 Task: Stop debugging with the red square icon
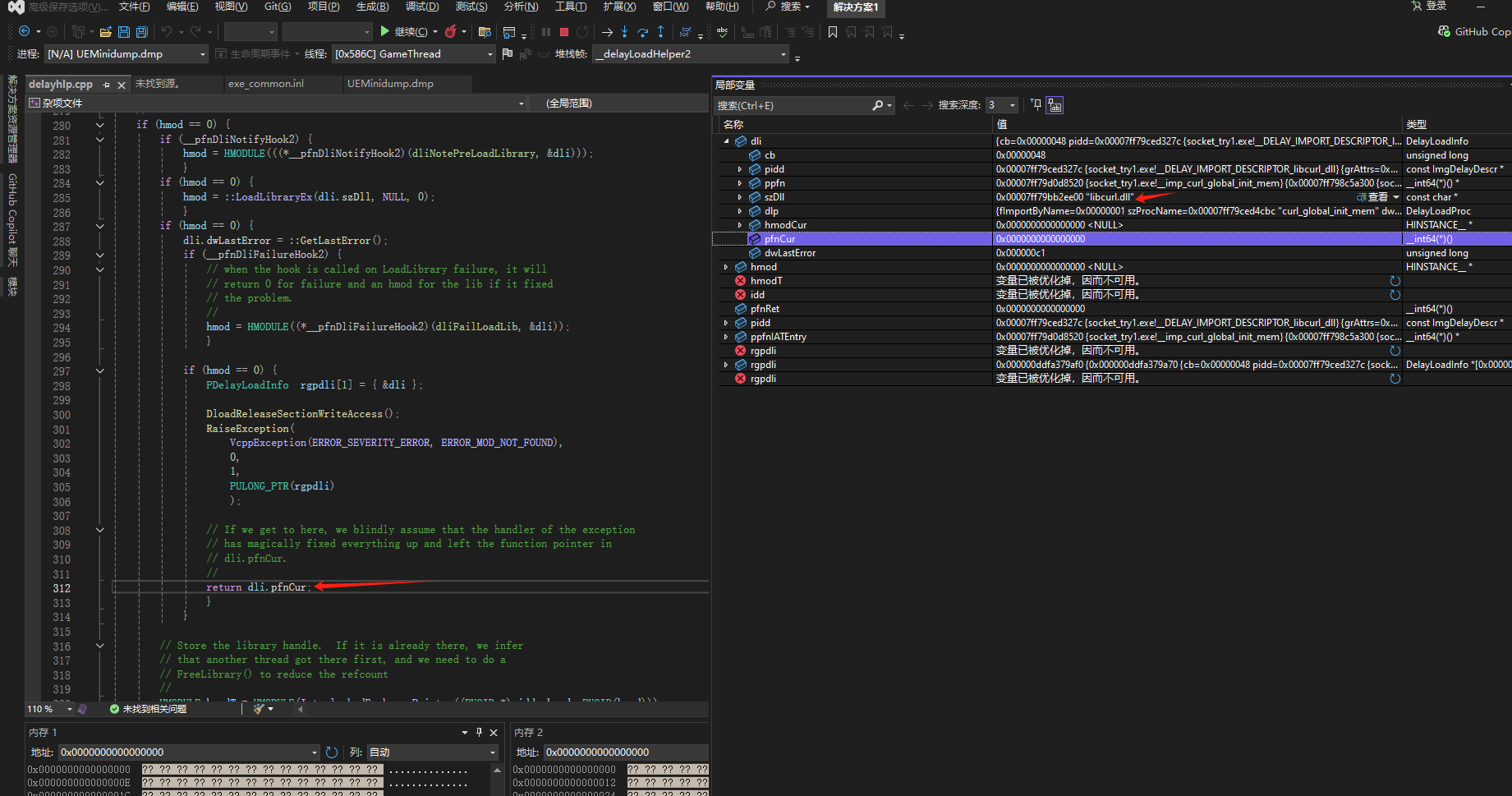tap(564, 32)
